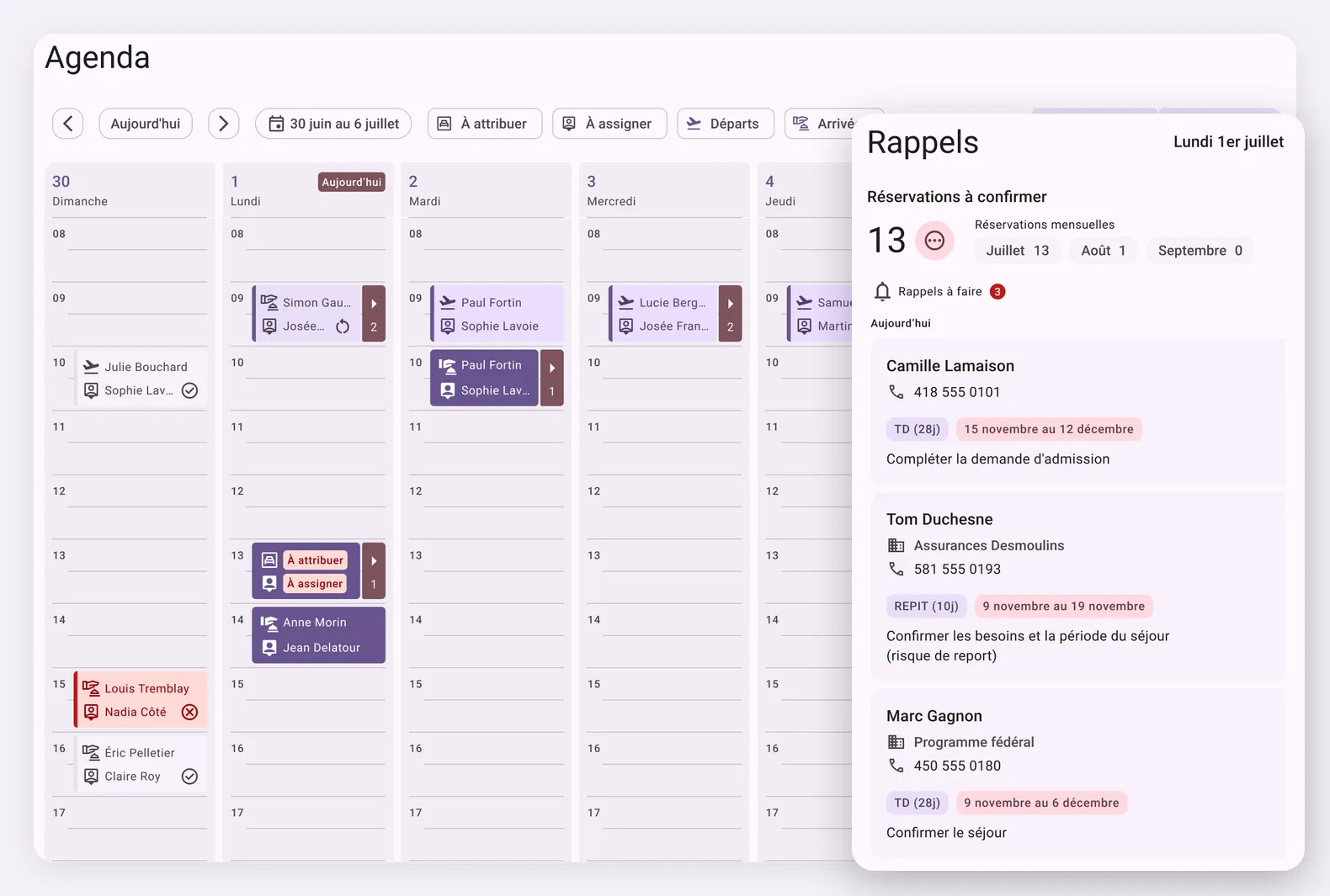Toggle the cancel circle on Louis Tremblay event
The width and height of the screenshot is (1330, 896).
tap(190, 712)
